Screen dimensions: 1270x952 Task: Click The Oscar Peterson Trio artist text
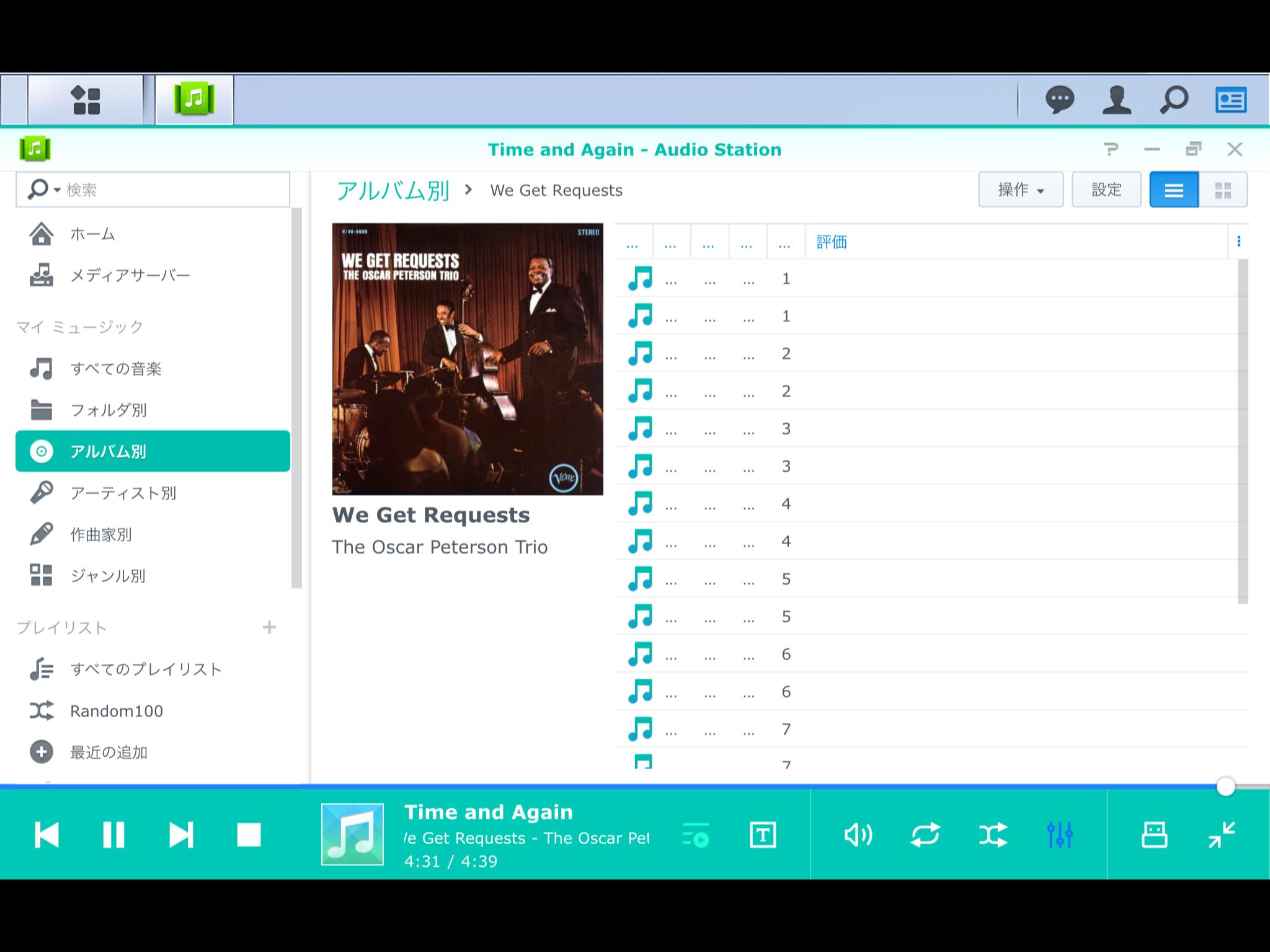(x=440, y=547)
